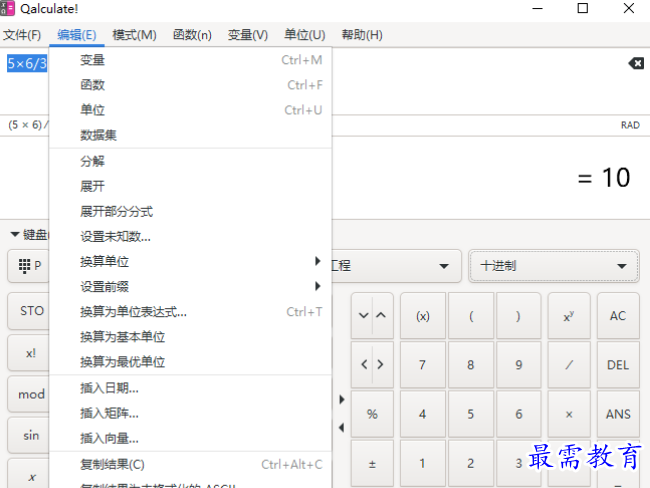
Task: Choose 变量 Ctrl+M menu entry
Action: point(191,60)
